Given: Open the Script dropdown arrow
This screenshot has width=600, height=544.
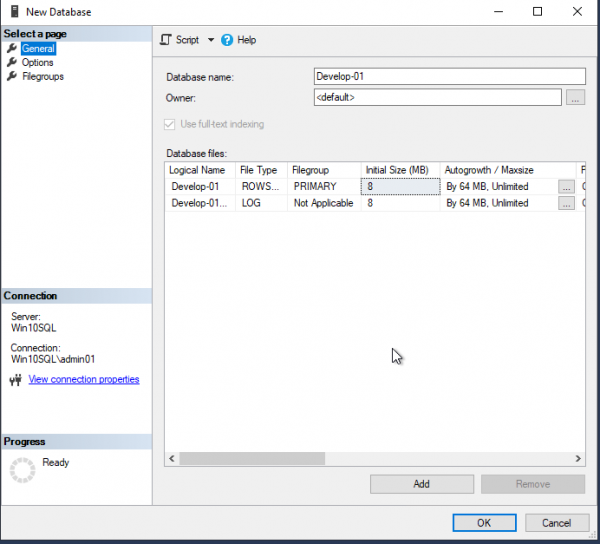Looking at the screenshot, I should [211, 40].
